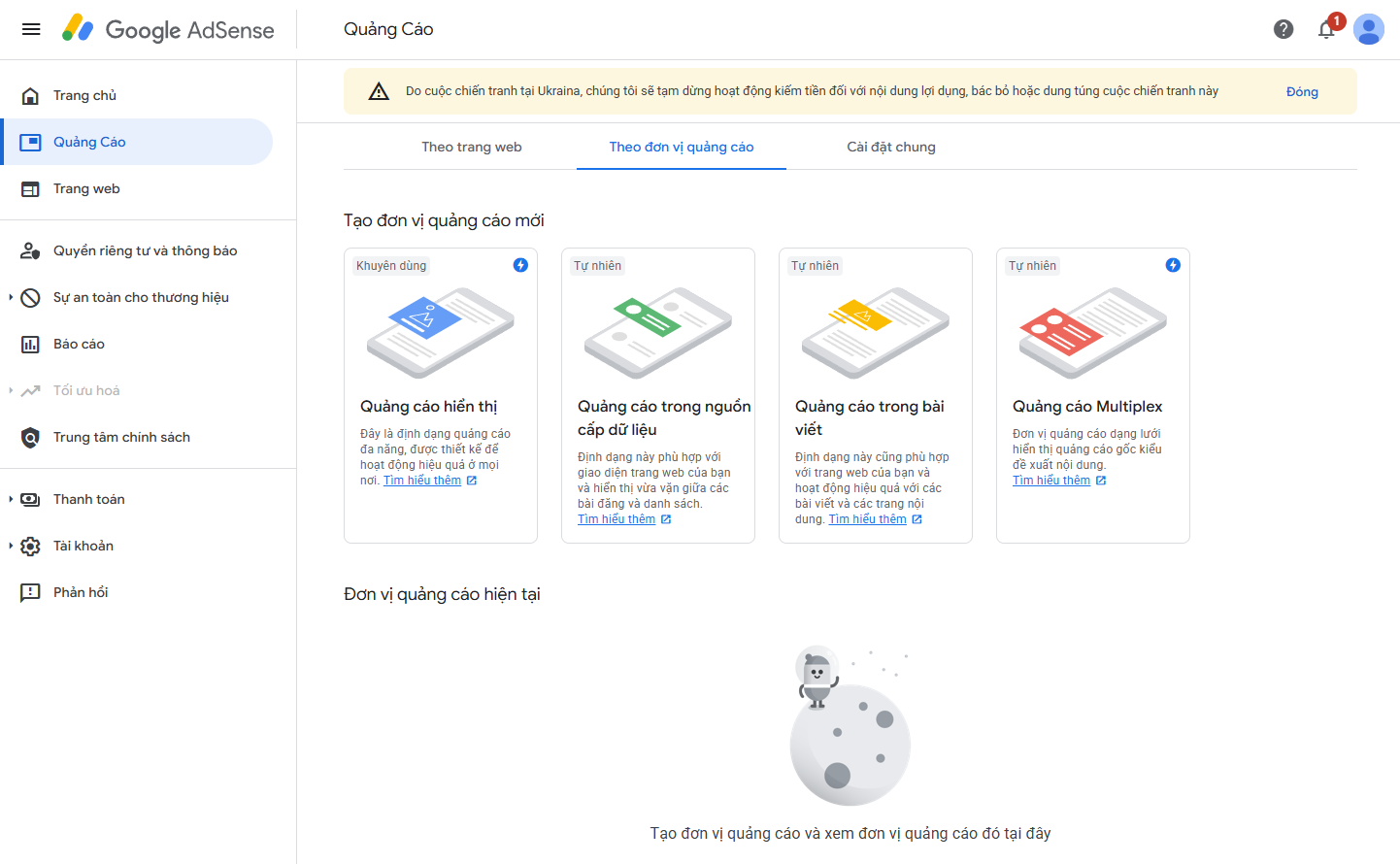Screen dimensions: 1400x864
Task: Choose Quảng cáo trong nguồn cấp dữ liệu
Action: (x=658, y=395)
